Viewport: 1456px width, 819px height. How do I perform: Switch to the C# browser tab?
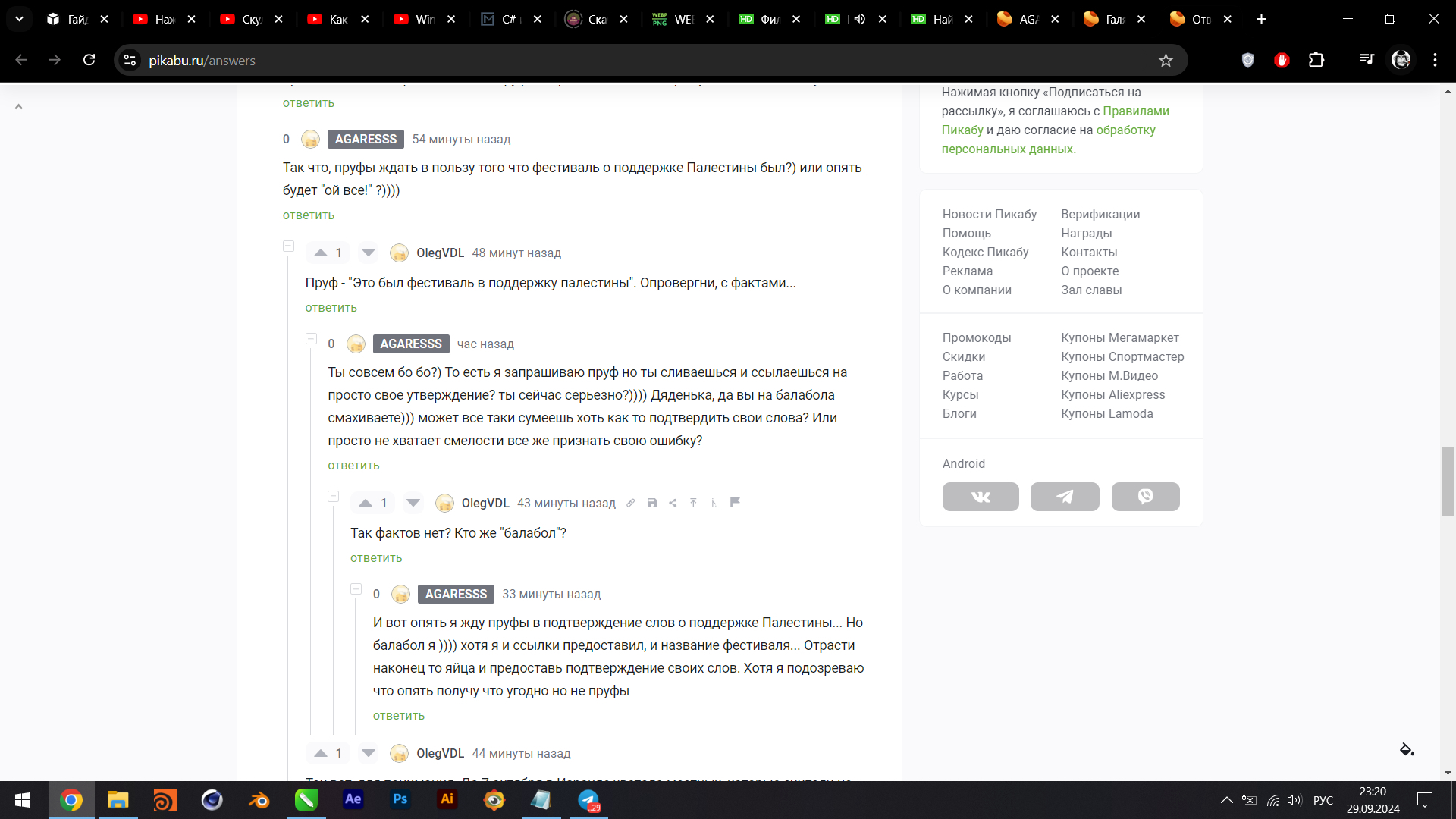pos(501,19)
